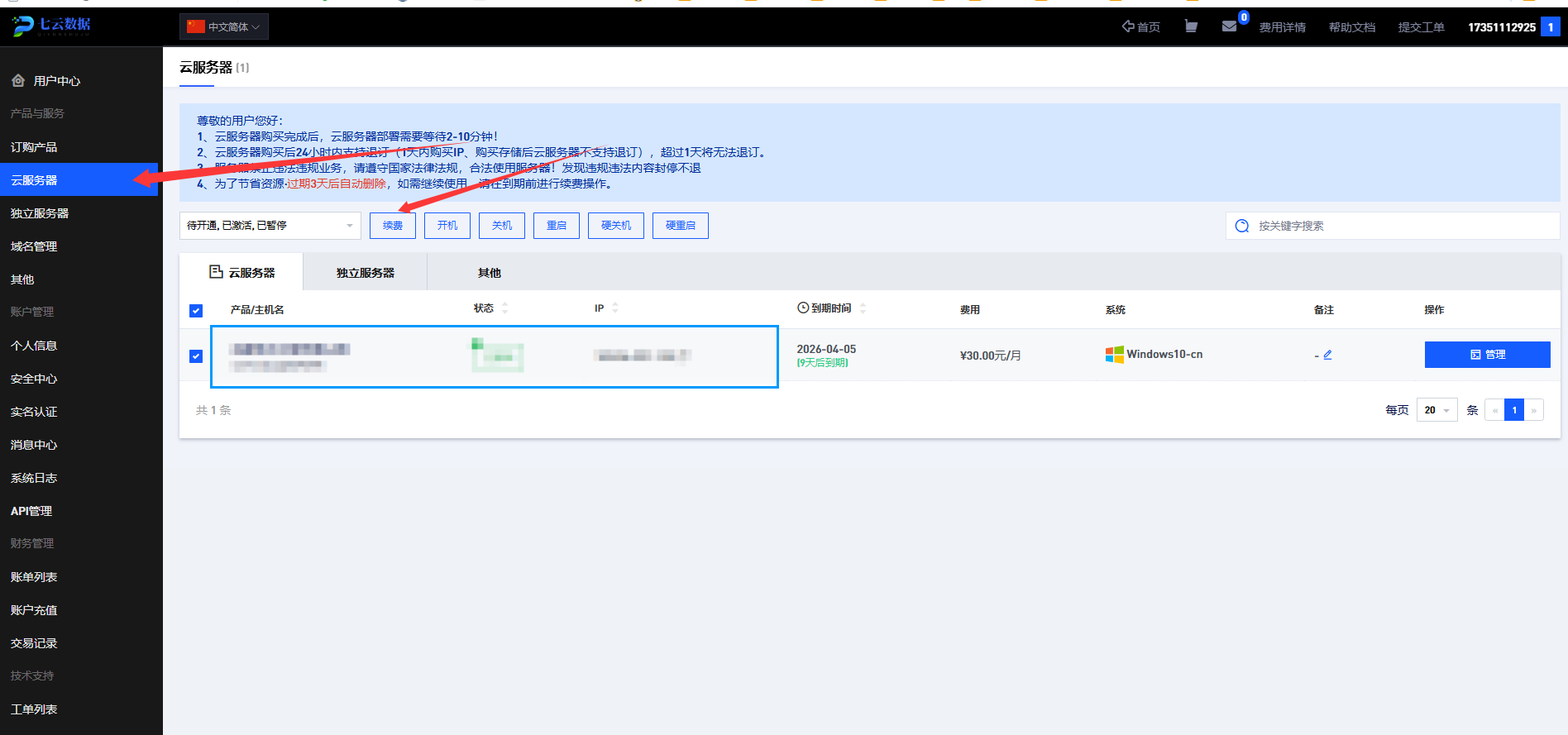Image resolution: width=1568 pixels, height=735 pixels.
Task: Click the search magnifier icon
Action: pos(1242,226)
